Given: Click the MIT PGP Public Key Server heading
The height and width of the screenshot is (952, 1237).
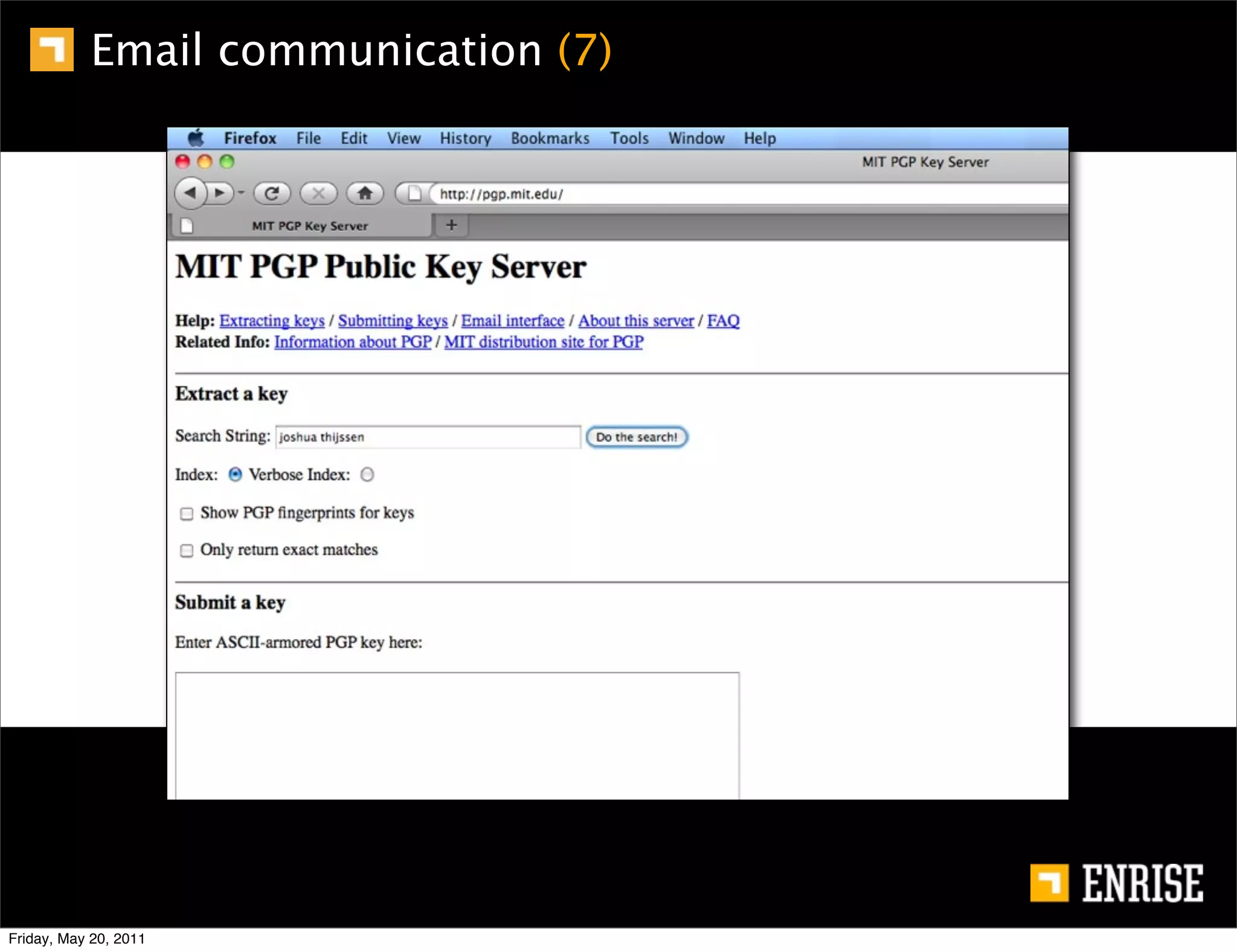Looking at the screenshot, I should coord(381,267).
